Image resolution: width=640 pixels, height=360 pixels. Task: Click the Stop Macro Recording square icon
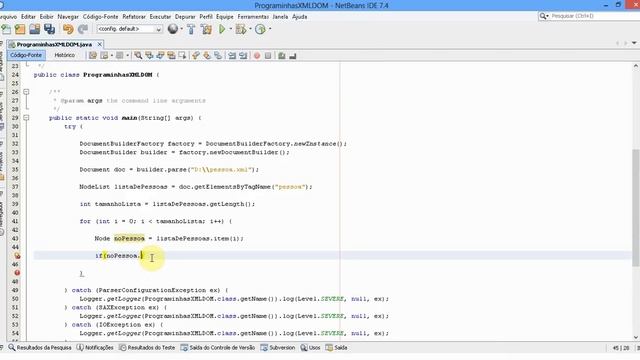[268, 56]
